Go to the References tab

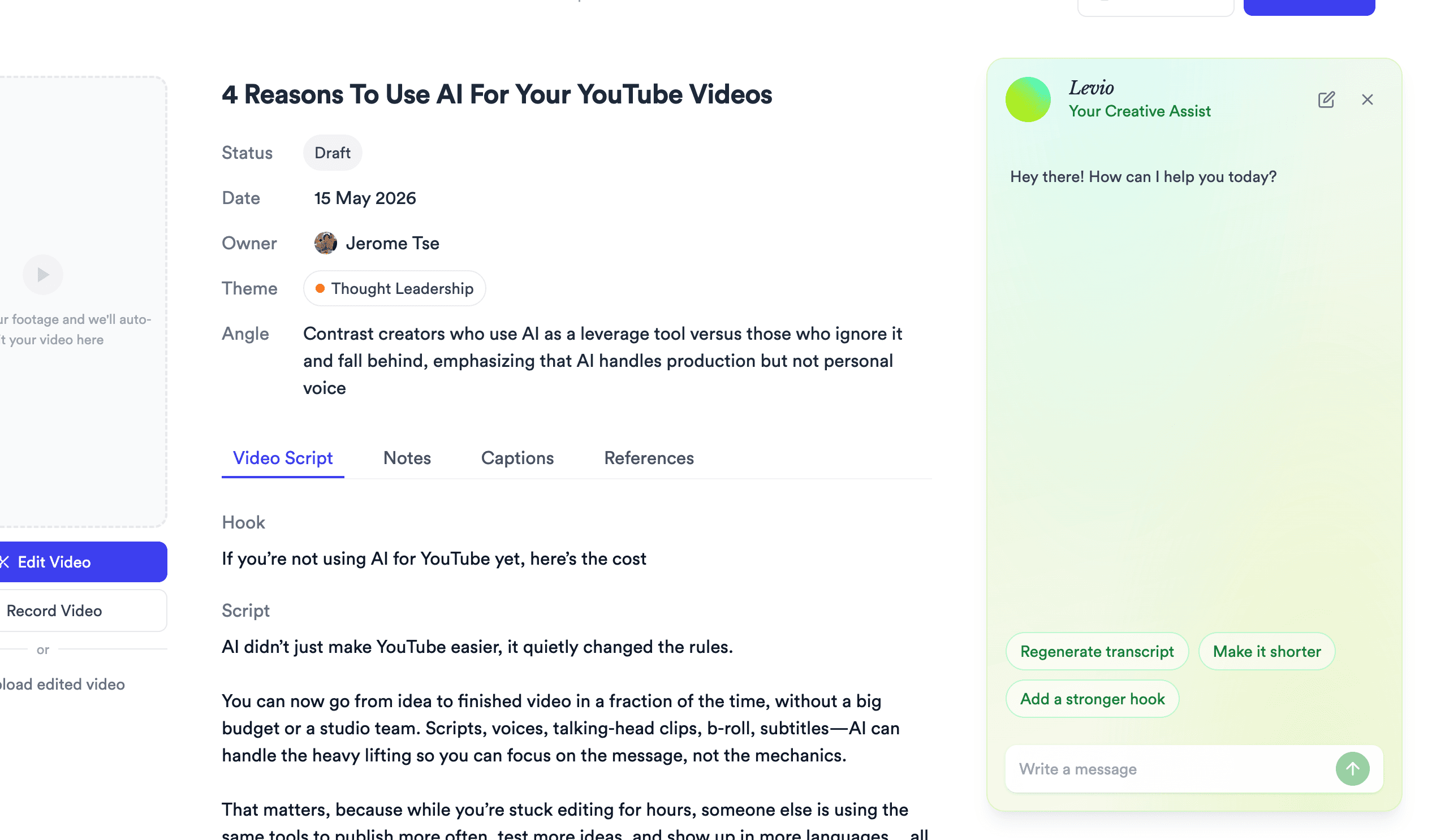pyautogui.click(x=648, y=458)
